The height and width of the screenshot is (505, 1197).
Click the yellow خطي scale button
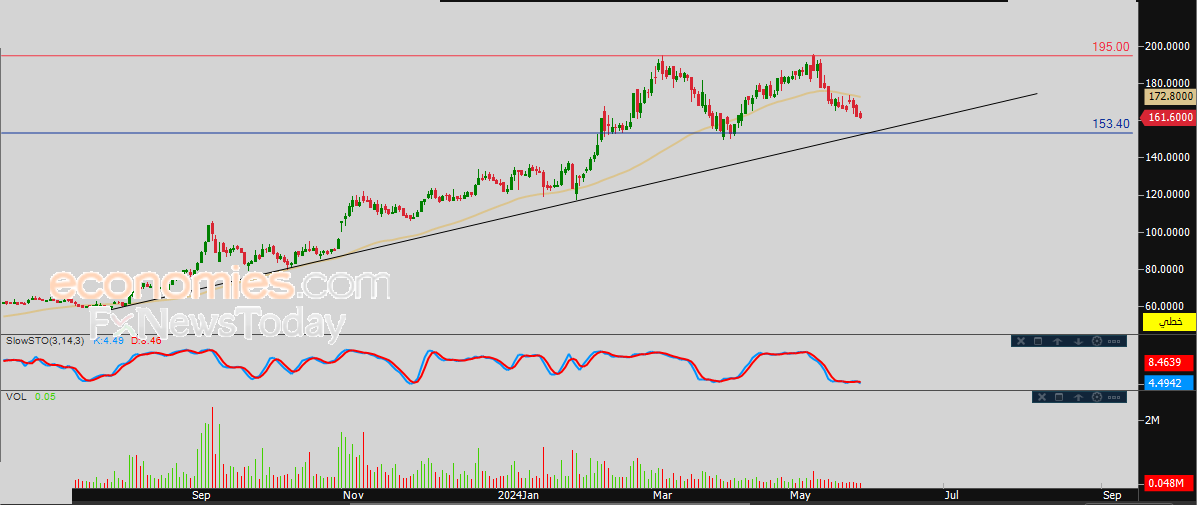[x=1169, y=322]
